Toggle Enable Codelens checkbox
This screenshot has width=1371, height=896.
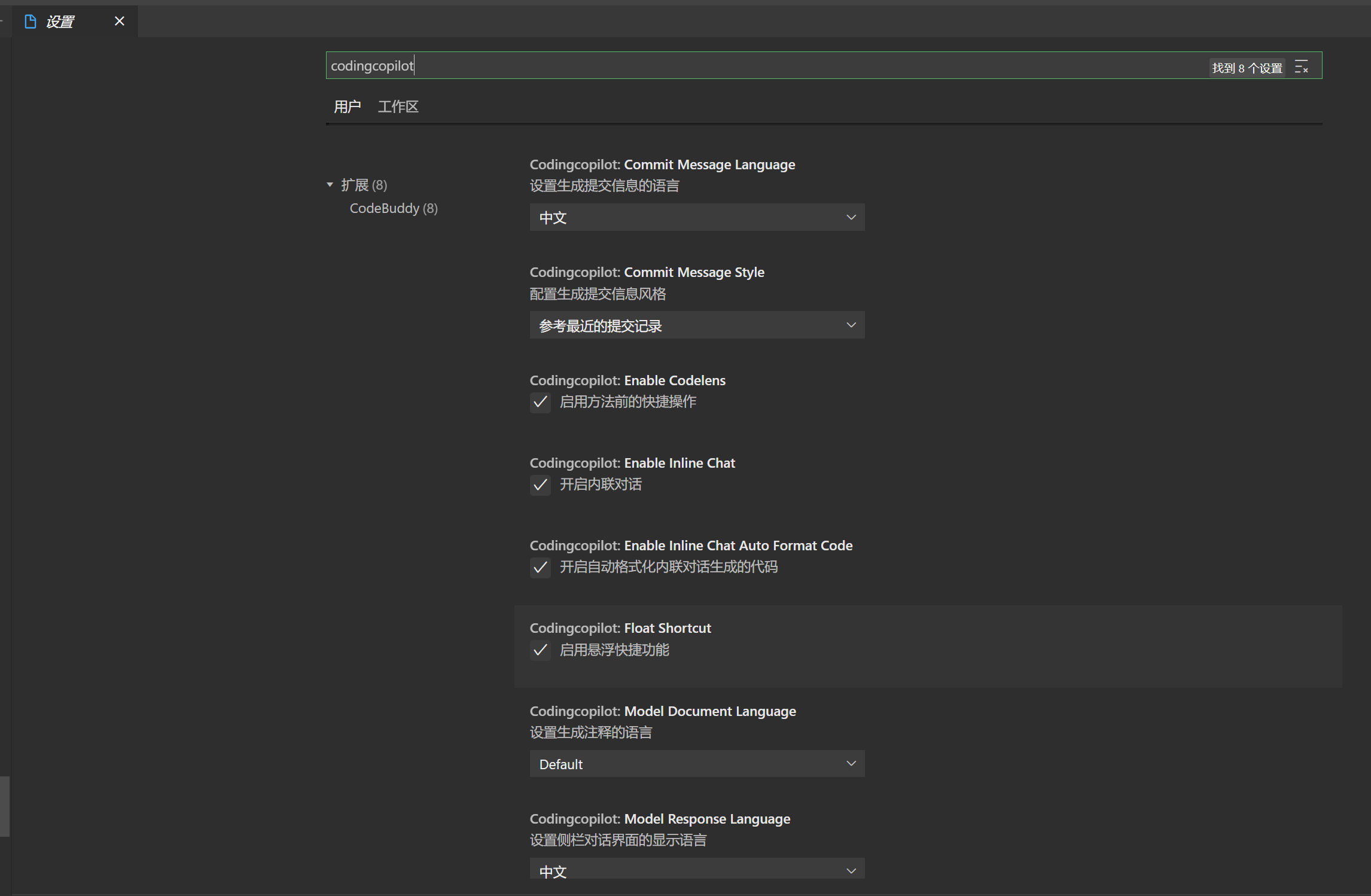(540, 402)
